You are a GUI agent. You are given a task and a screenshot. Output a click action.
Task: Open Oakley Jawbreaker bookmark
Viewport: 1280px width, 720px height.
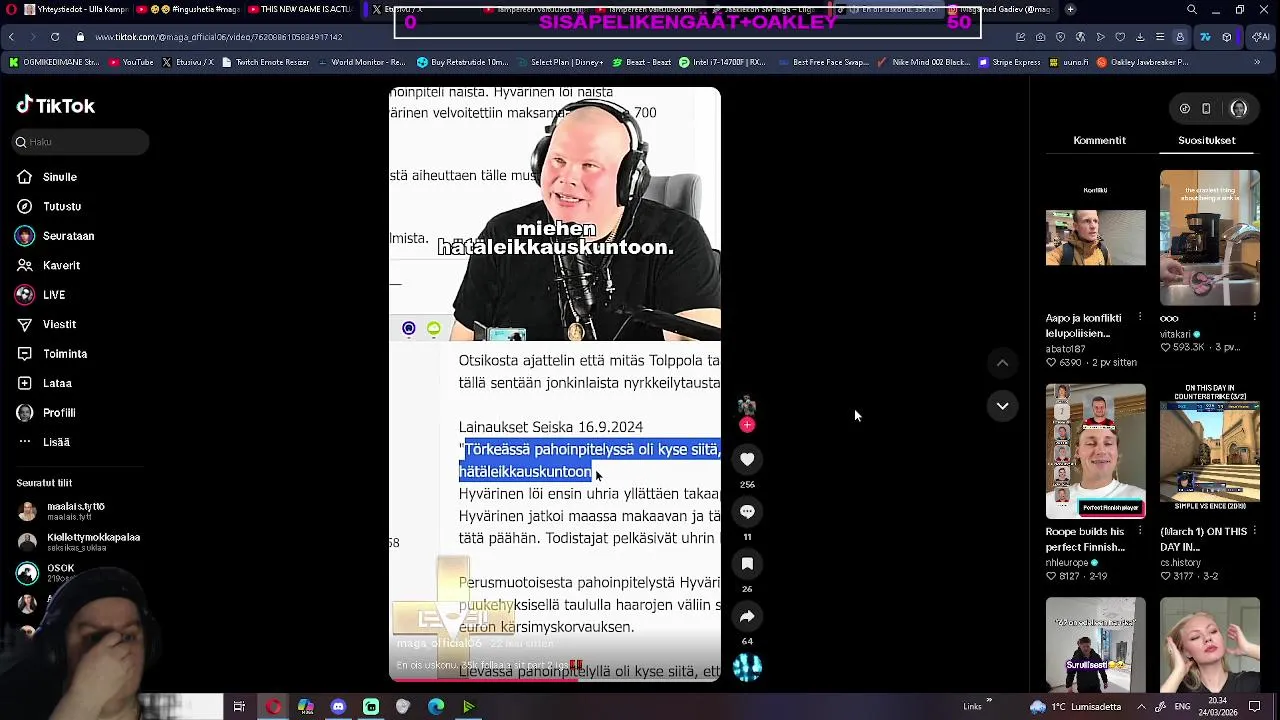coord(1141,62)
